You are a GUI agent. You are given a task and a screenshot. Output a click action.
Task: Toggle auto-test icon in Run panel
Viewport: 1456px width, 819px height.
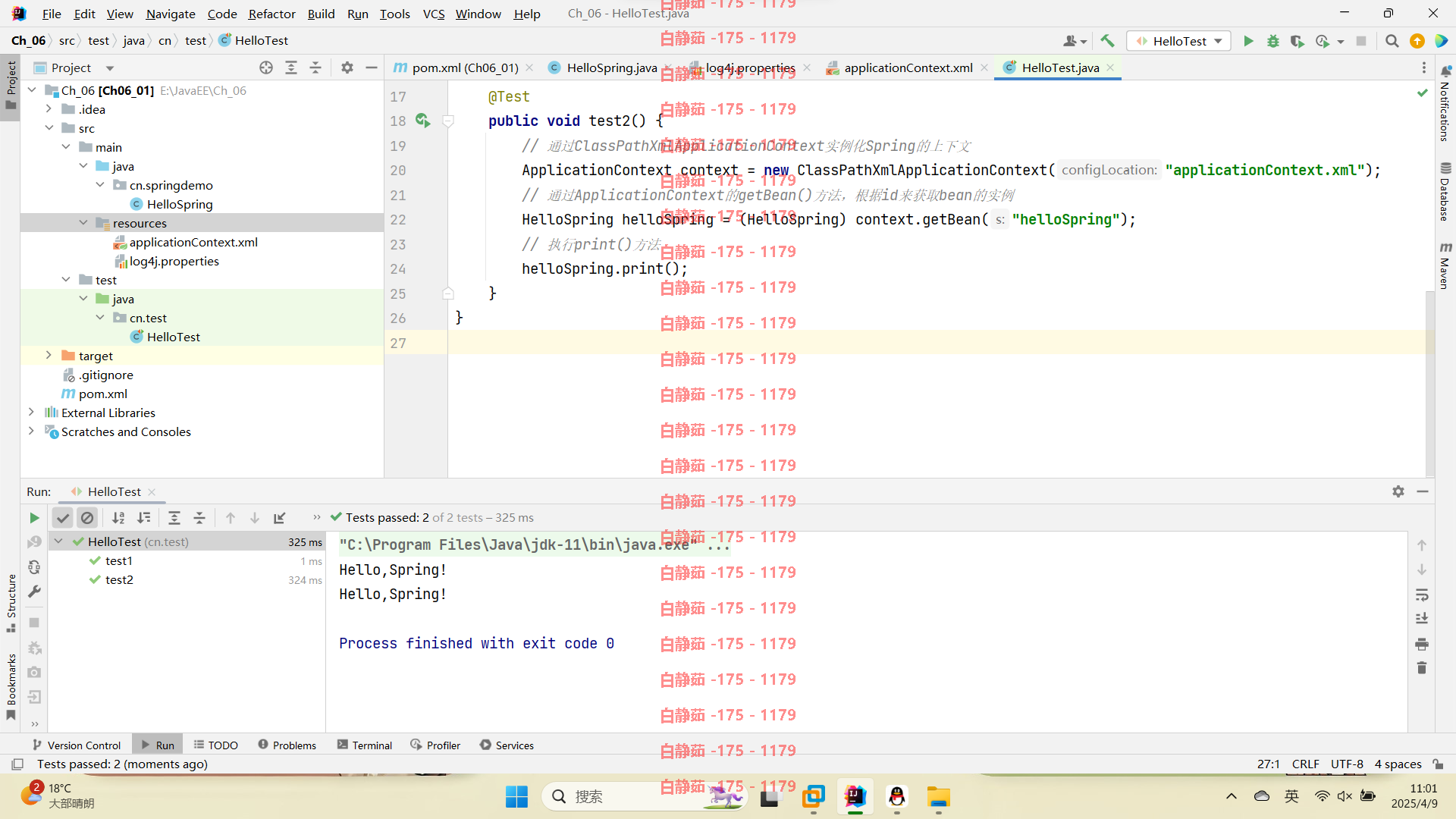click(x=34, y=567)
